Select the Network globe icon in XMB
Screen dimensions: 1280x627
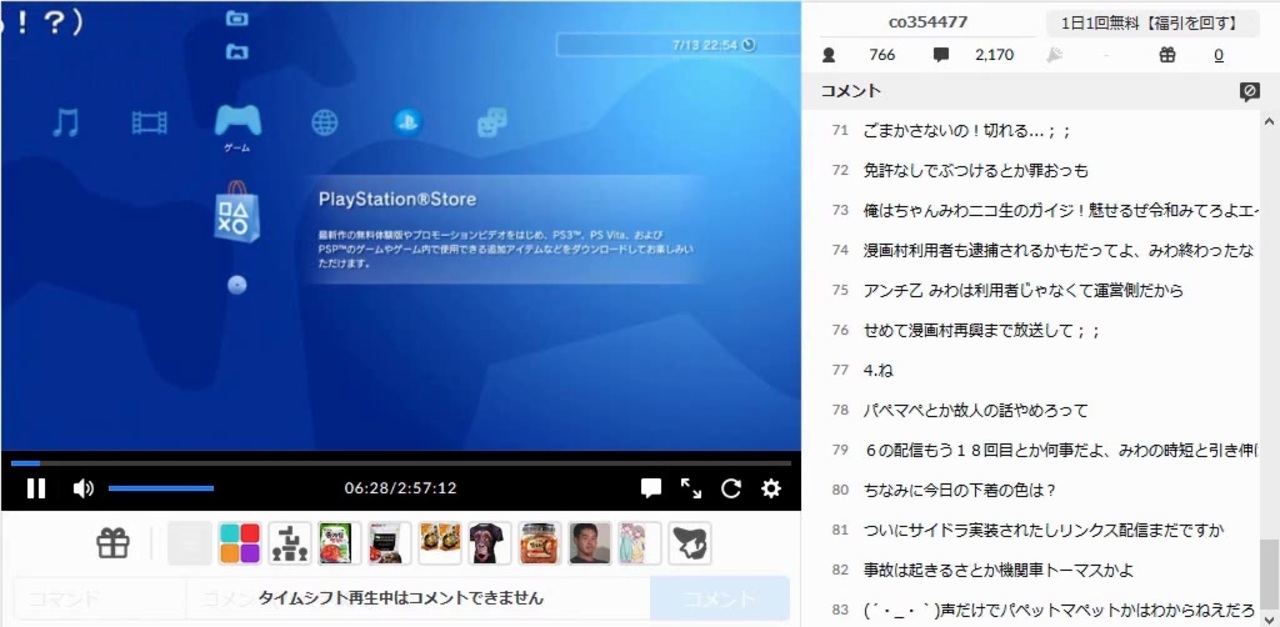click(x=324, y=123)
